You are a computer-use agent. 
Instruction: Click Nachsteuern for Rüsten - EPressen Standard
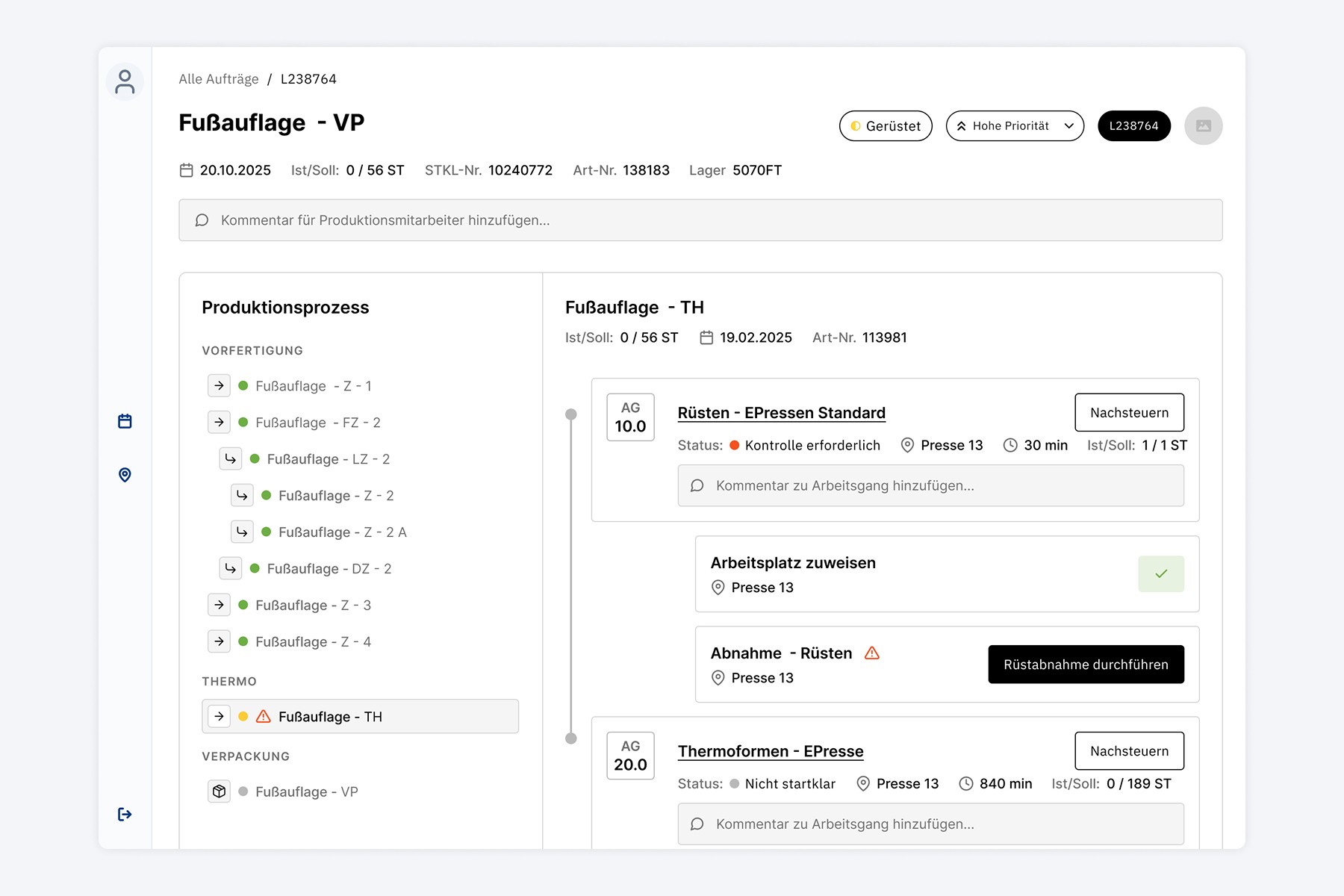coord(1130,413)
